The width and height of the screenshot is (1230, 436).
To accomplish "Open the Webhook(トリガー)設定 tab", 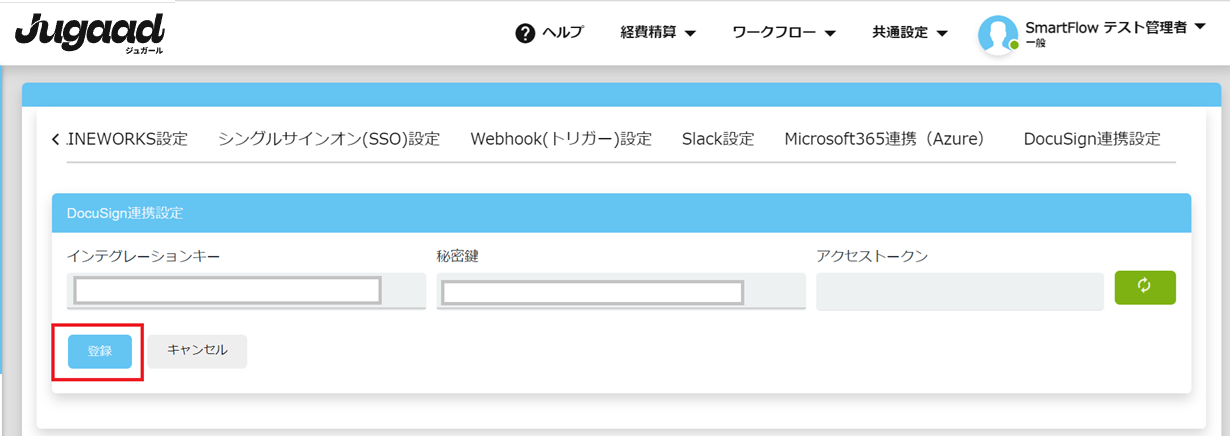I will 561,139.
